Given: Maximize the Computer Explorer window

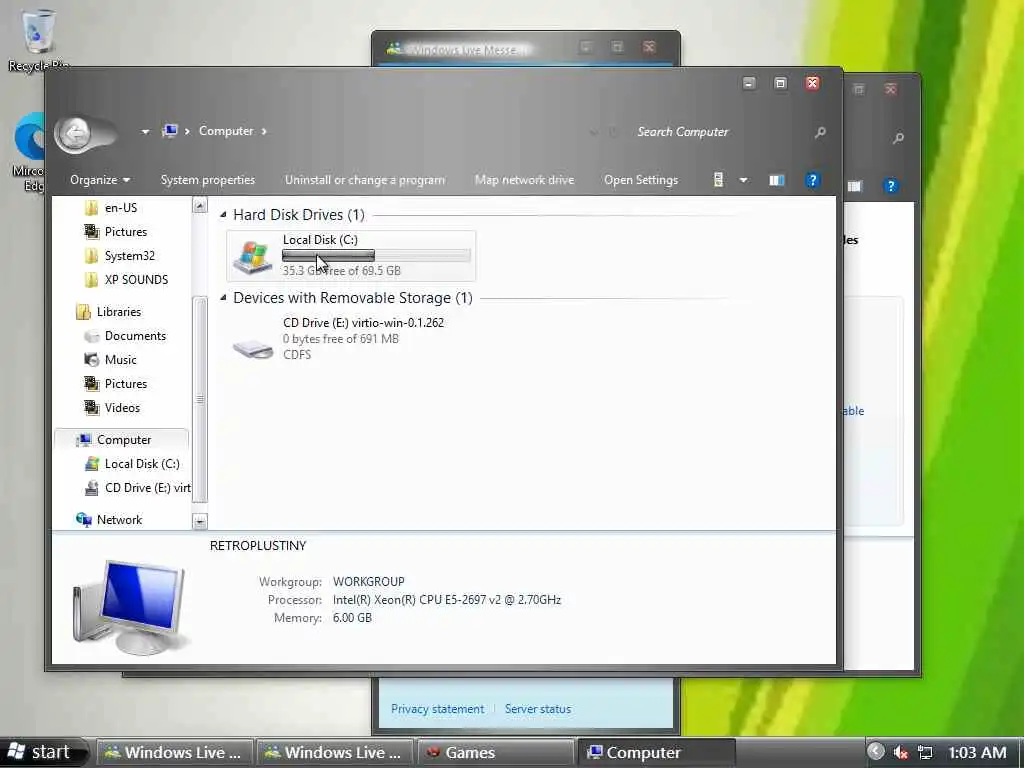Looking at the screenshot, I should point(780,83).
